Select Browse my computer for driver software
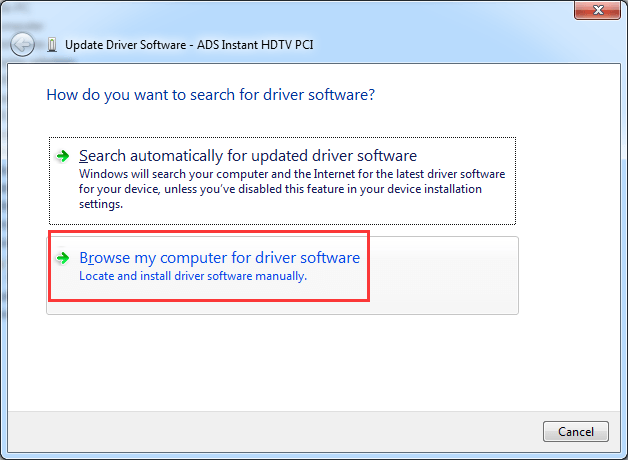 coord(219,258)
